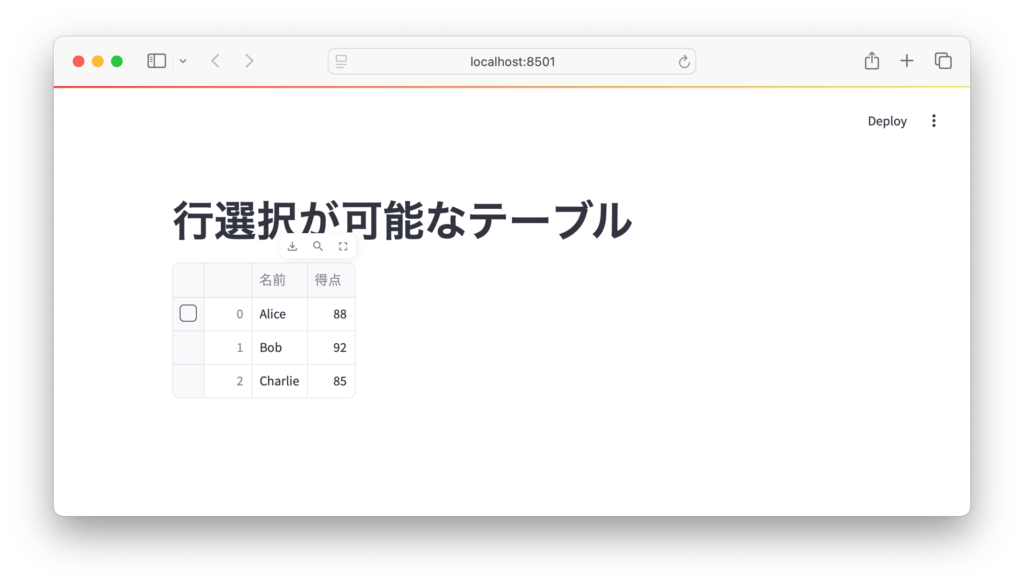Open the table search magnifier icon

(318, 246)
